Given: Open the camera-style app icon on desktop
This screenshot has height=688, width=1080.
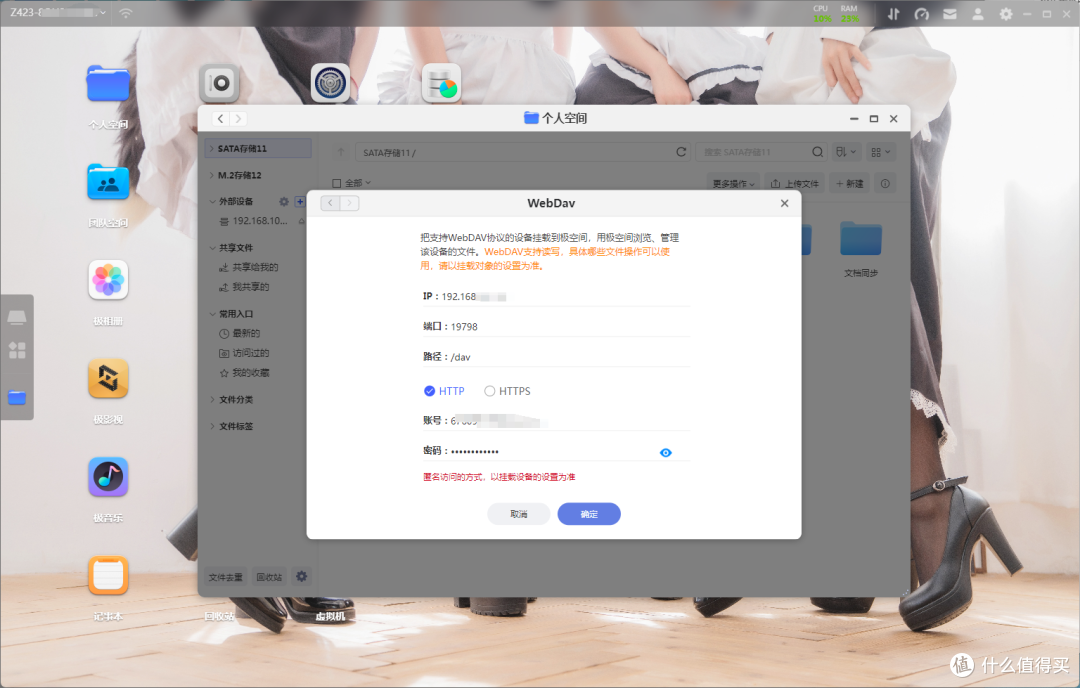Looking at the screenshot, I should [x=220, y=83].
